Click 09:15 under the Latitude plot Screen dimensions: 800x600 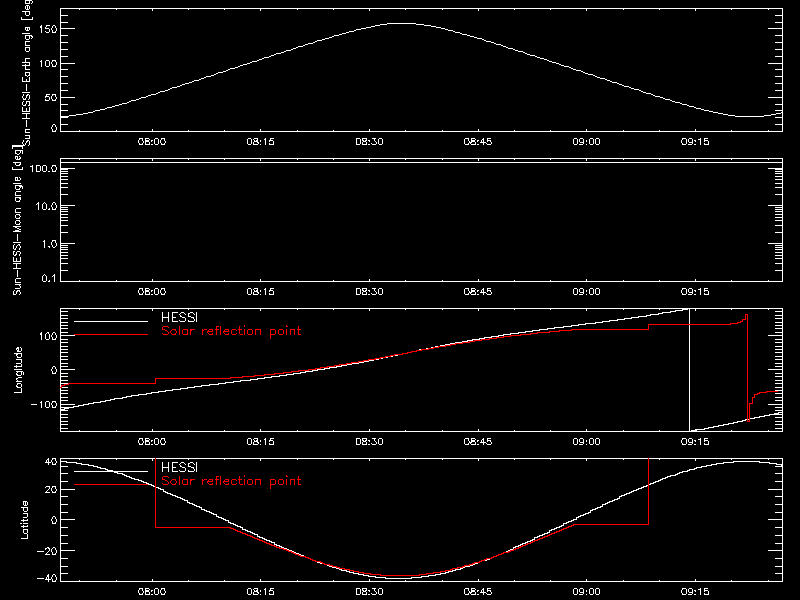click(x=695, y=592)
